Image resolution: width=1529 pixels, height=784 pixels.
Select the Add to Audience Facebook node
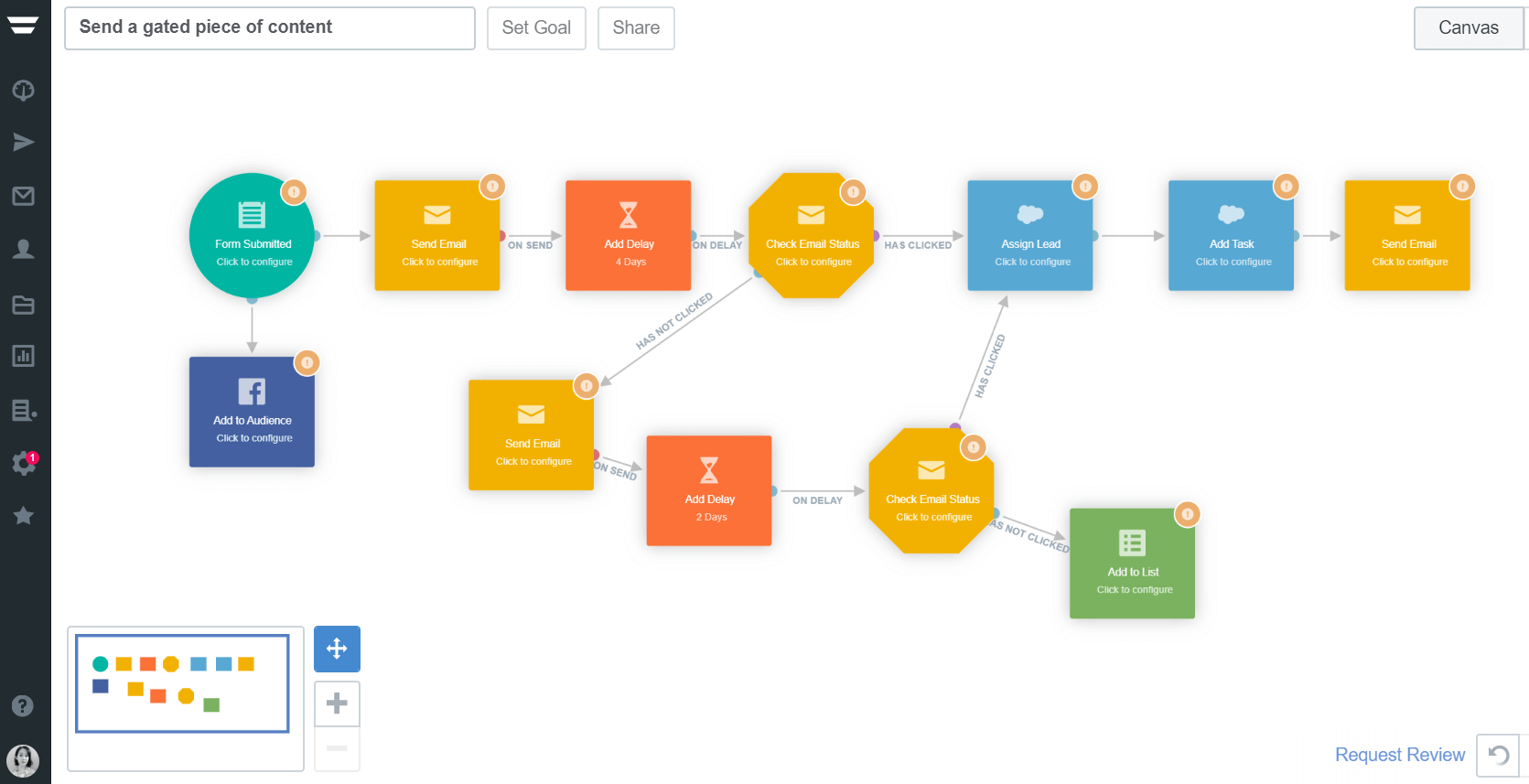pos(252,412)
